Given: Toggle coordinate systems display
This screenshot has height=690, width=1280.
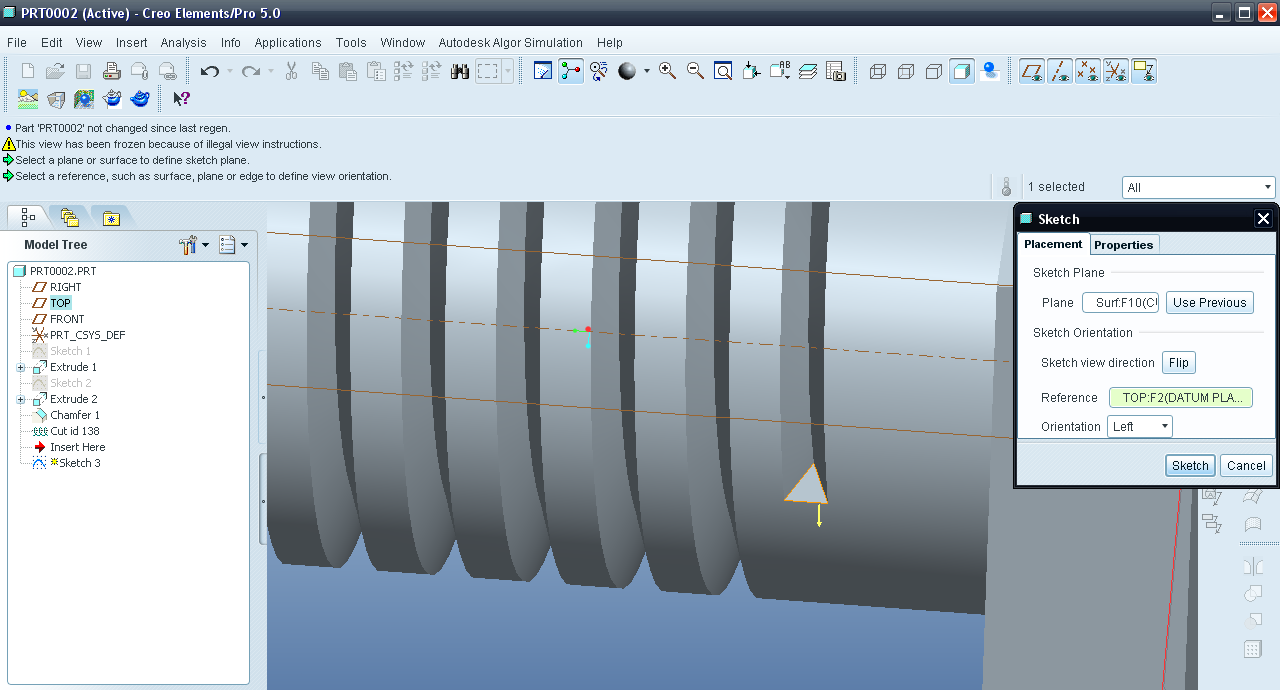Looking at the screenshot, I should point(1116,71).
